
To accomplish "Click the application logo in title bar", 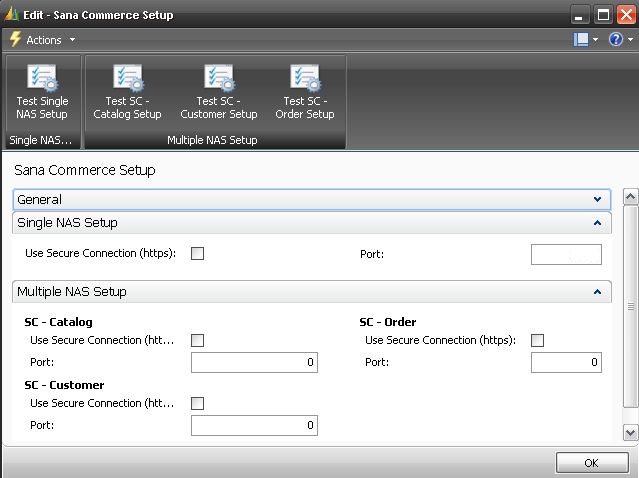I will [11, 15].
